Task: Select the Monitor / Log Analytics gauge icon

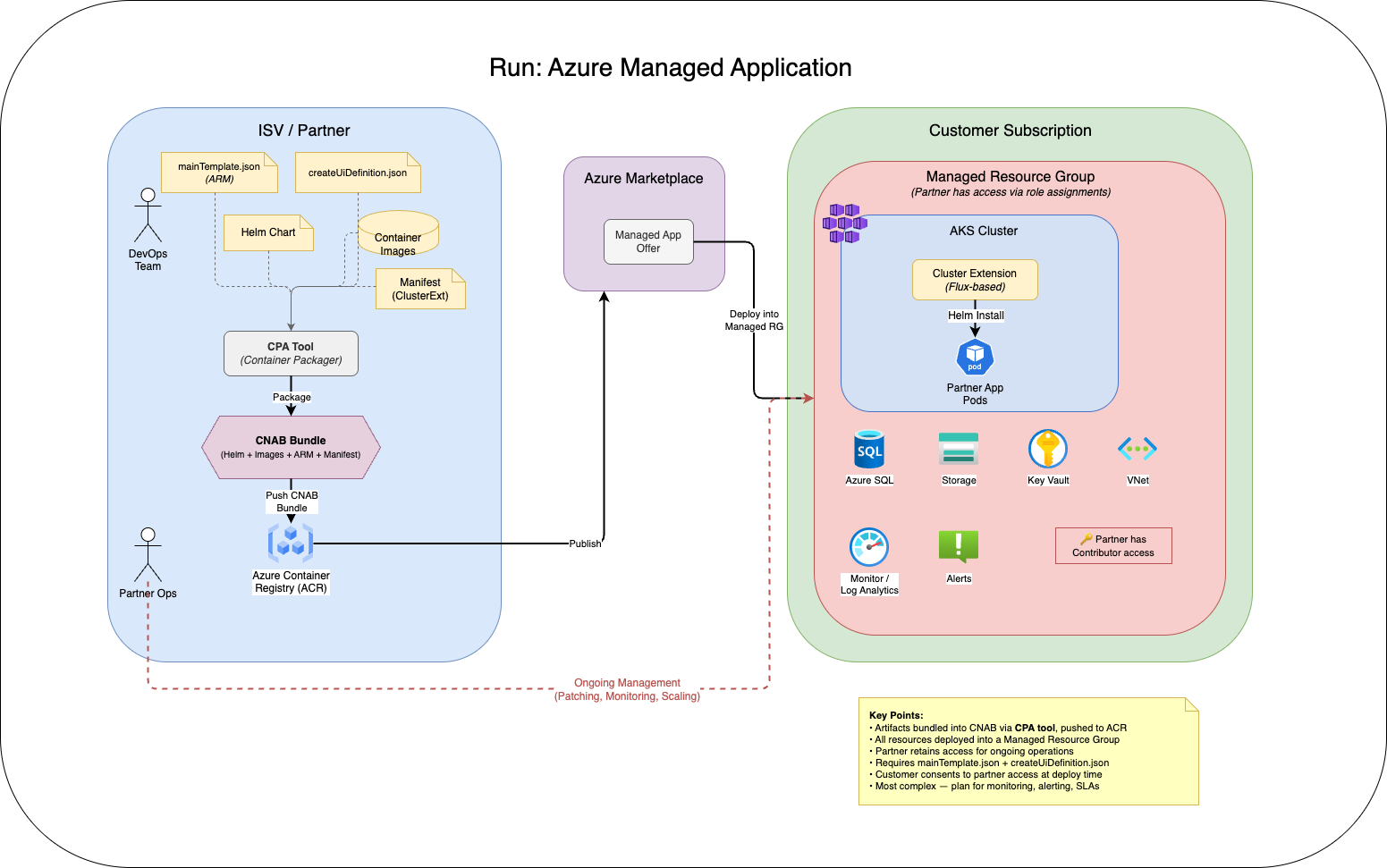Action: [x=869, y=547]
